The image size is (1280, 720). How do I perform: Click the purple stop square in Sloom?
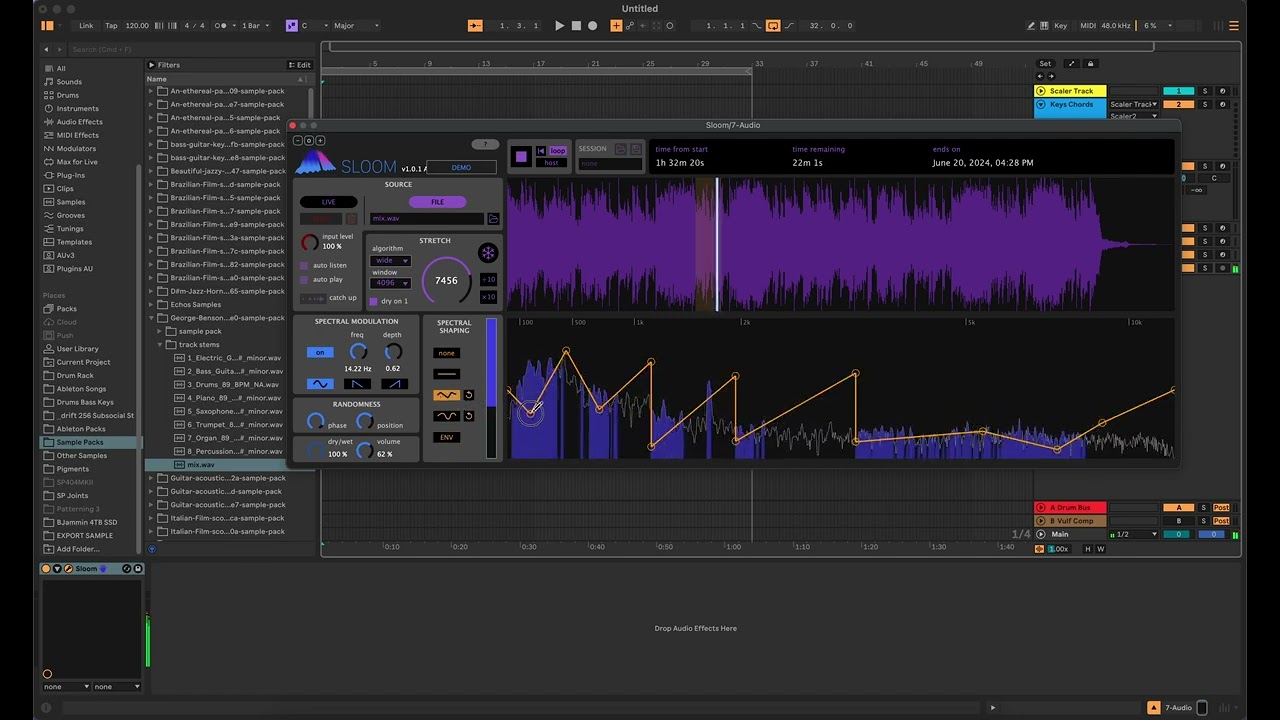click(x=521, y=156)
